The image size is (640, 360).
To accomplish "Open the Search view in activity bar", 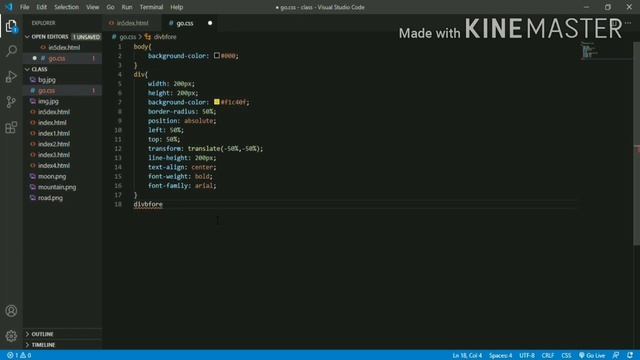I will click(x=11, y=51).
